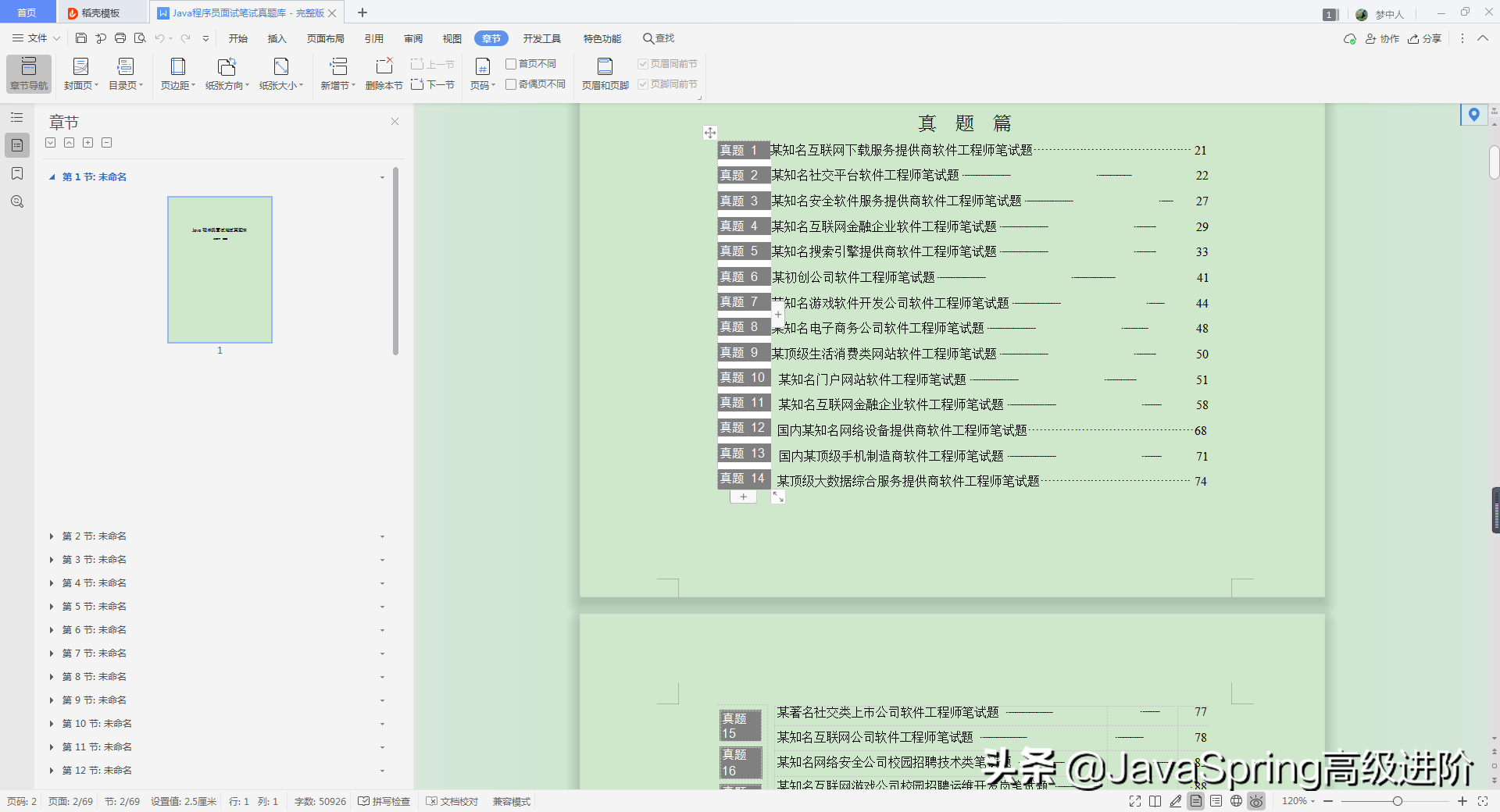Click the 删除本节 delete section icon
This screenshot has height=812, width=1500.
(384, 66)
